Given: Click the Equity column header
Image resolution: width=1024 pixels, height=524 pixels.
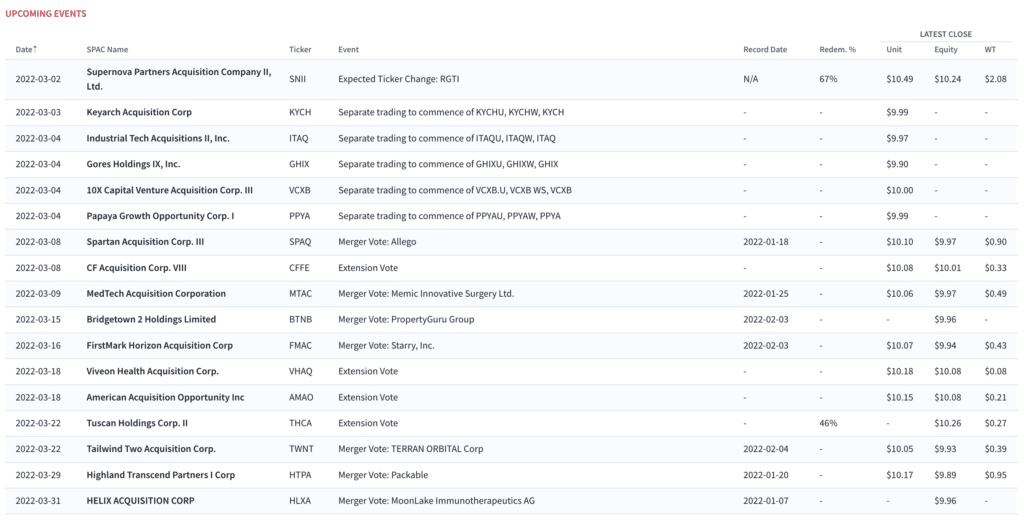Looking at the screenshot, I should click(946, 50).
